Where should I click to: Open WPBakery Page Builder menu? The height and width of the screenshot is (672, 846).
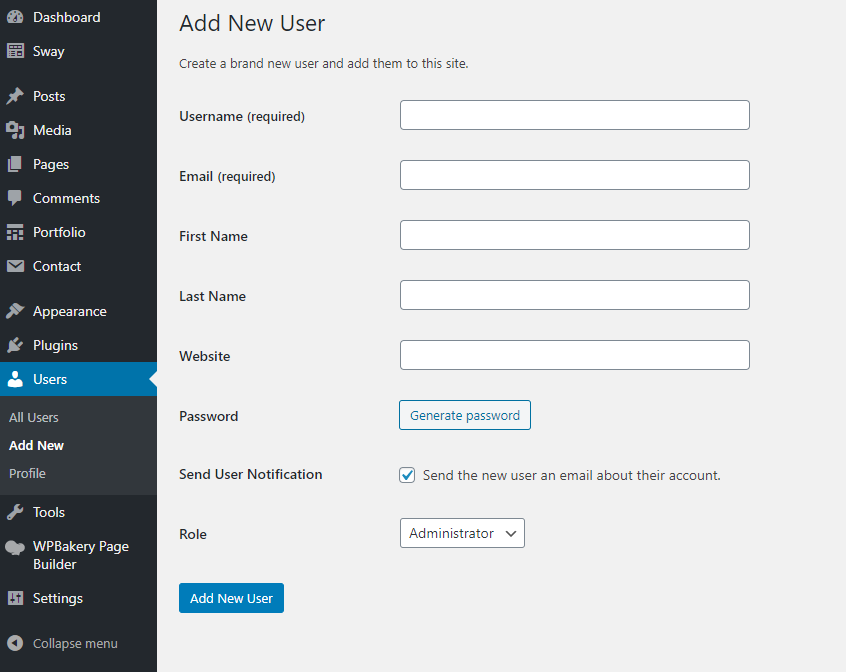[80, 555]
